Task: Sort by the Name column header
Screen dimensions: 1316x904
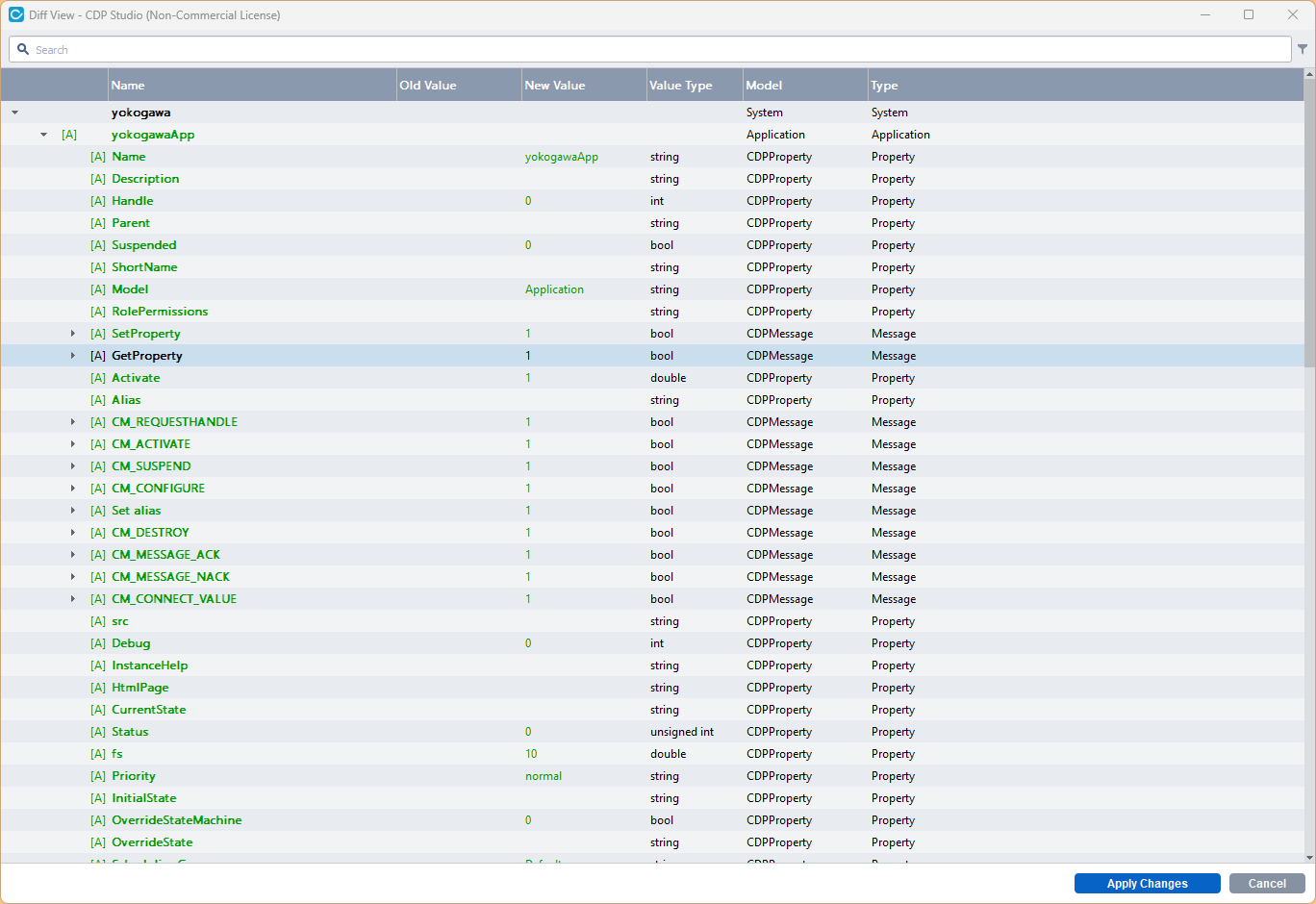Action: click(252, 86)
